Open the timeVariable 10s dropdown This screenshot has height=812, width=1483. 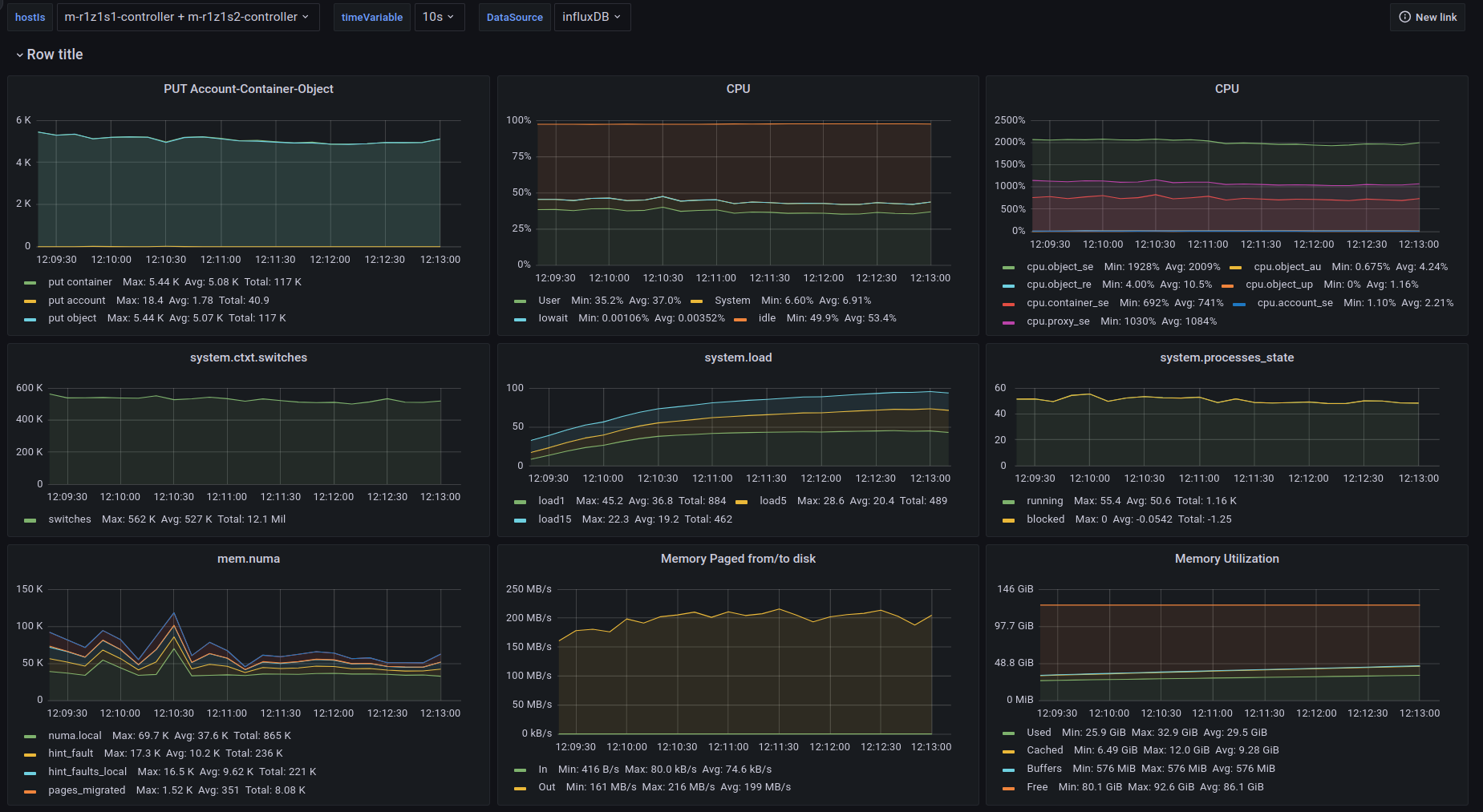click(x=439, y=17)
